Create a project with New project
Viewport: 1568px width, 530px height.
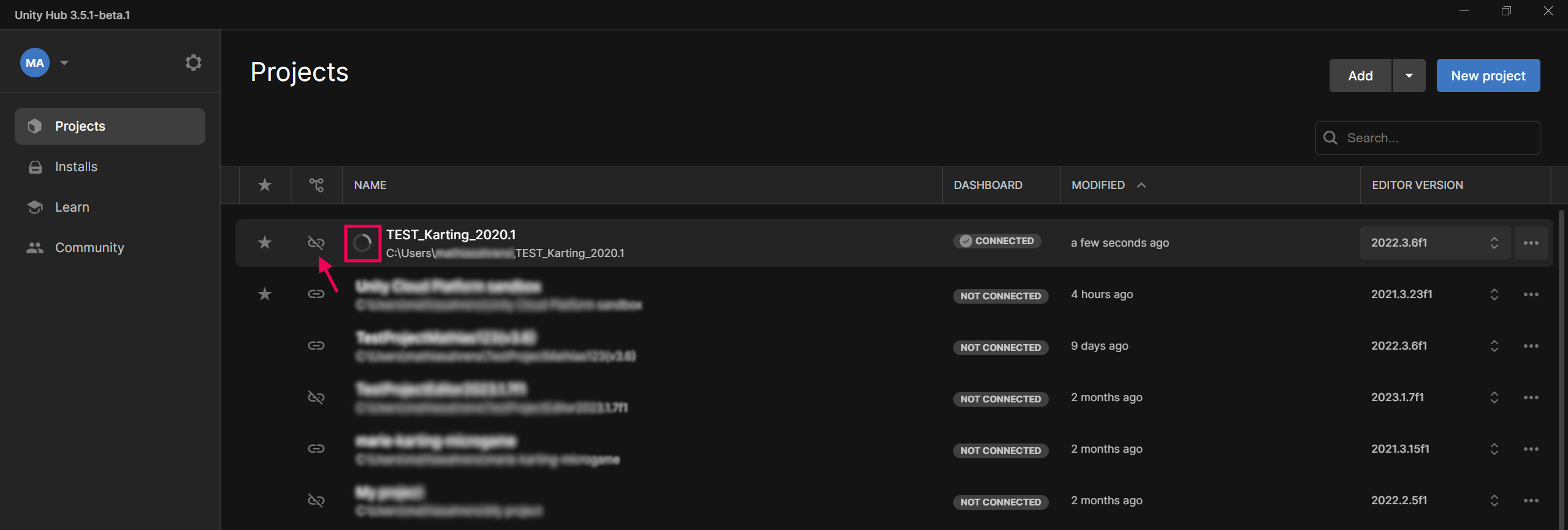[x=1488, y=75]
